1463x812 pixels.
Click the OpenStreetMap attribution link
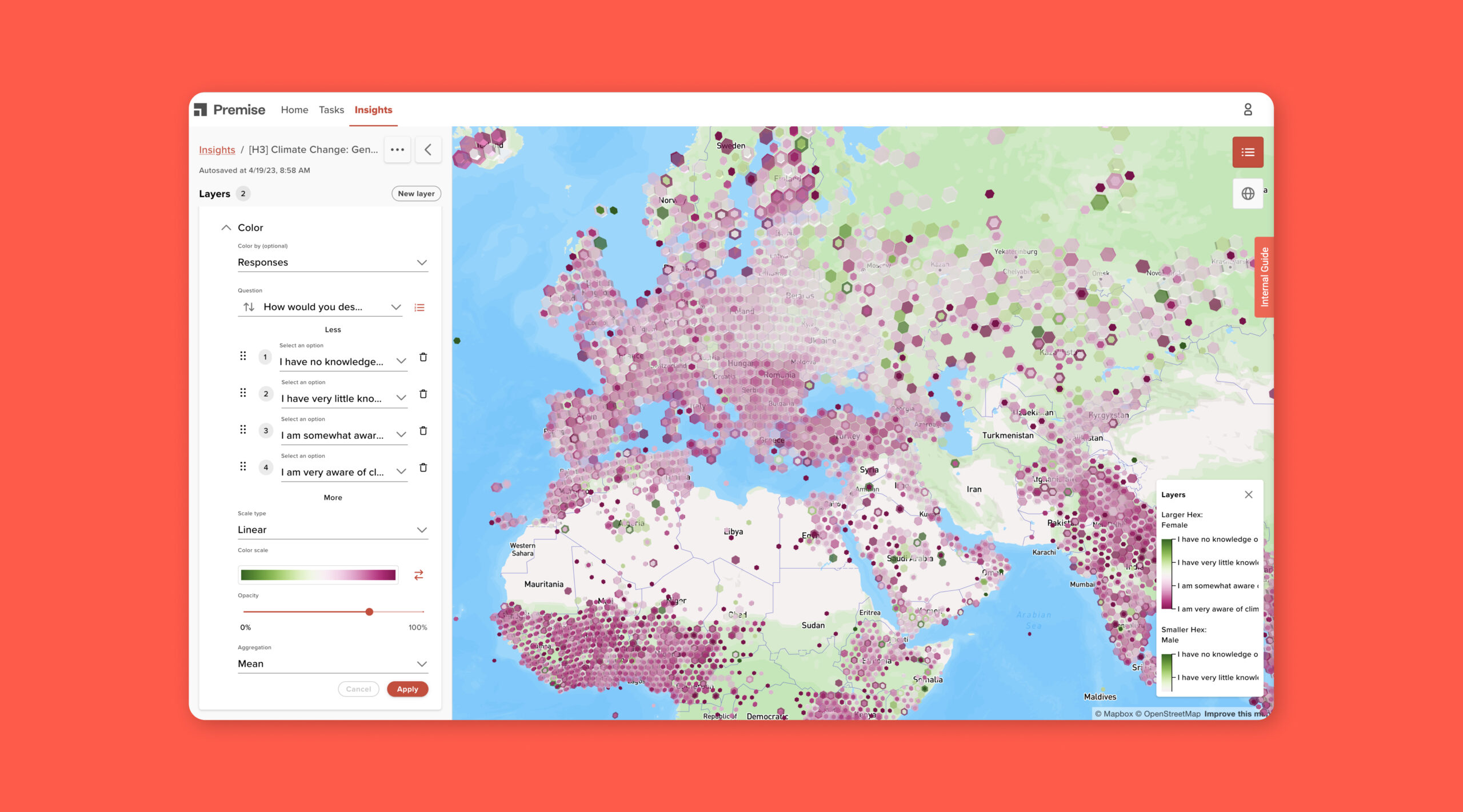[1168, 714]
